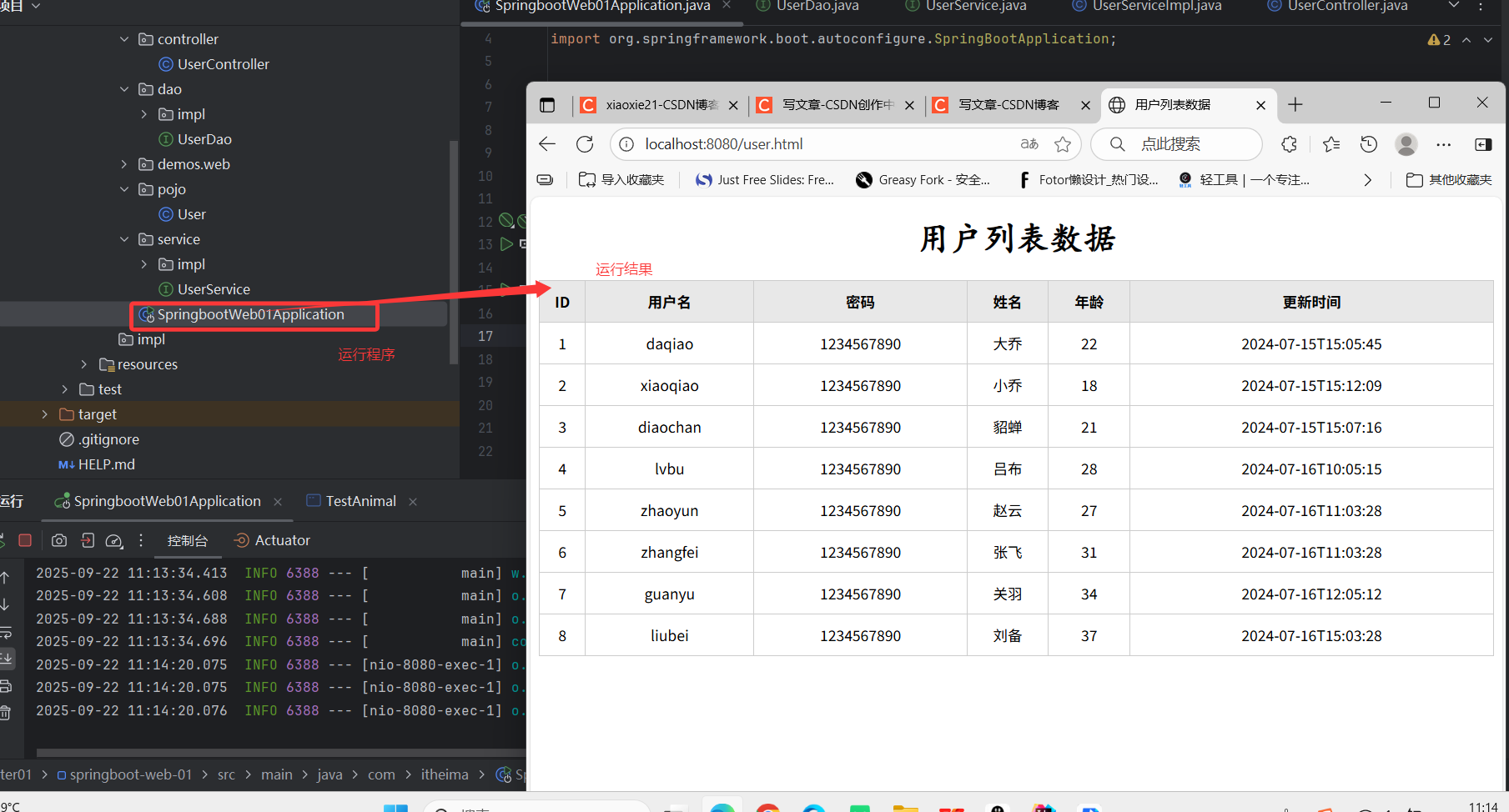Open more options dots in Run toolbar

coord(141,540)
